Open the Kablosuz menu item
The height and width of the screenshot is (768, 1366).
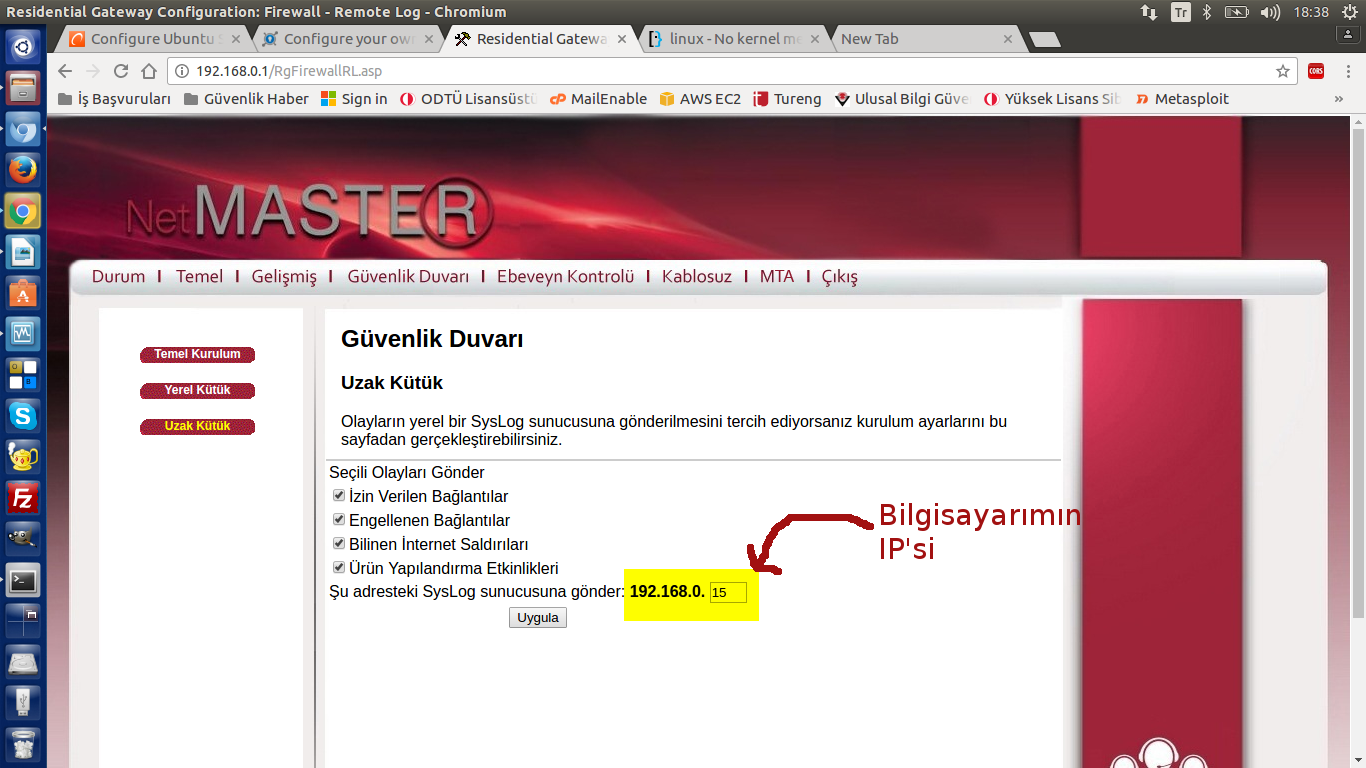[x=696, y=276]
